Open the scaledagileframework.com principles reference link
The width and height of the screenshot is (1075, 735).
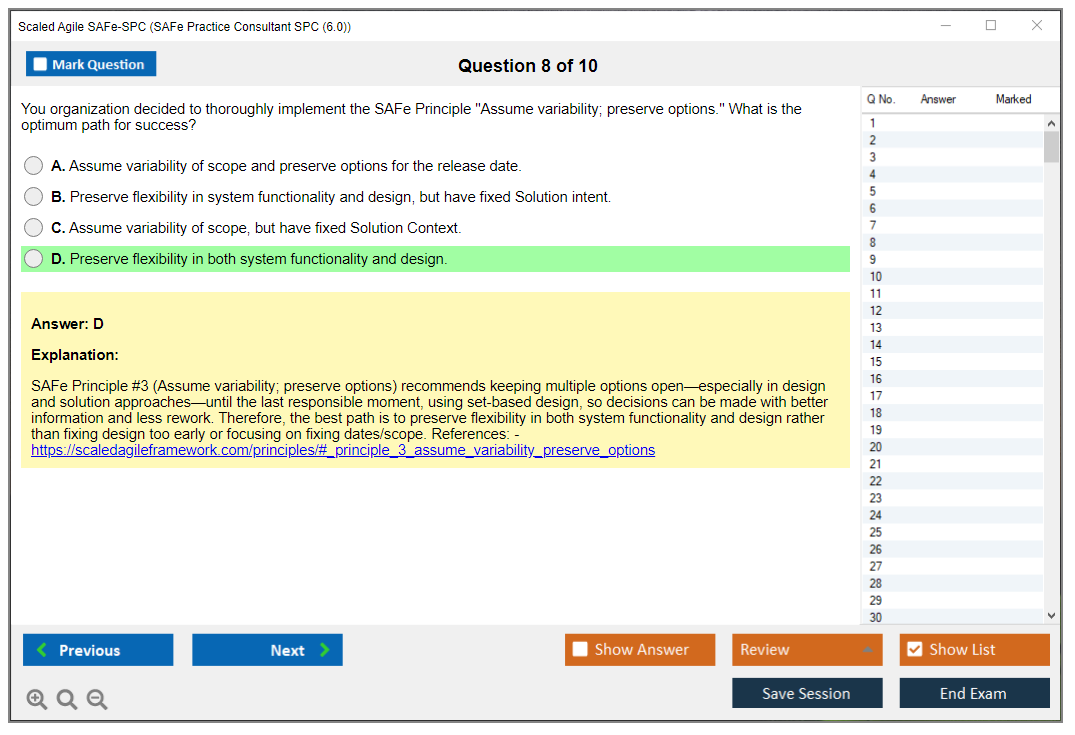[343, 451]
